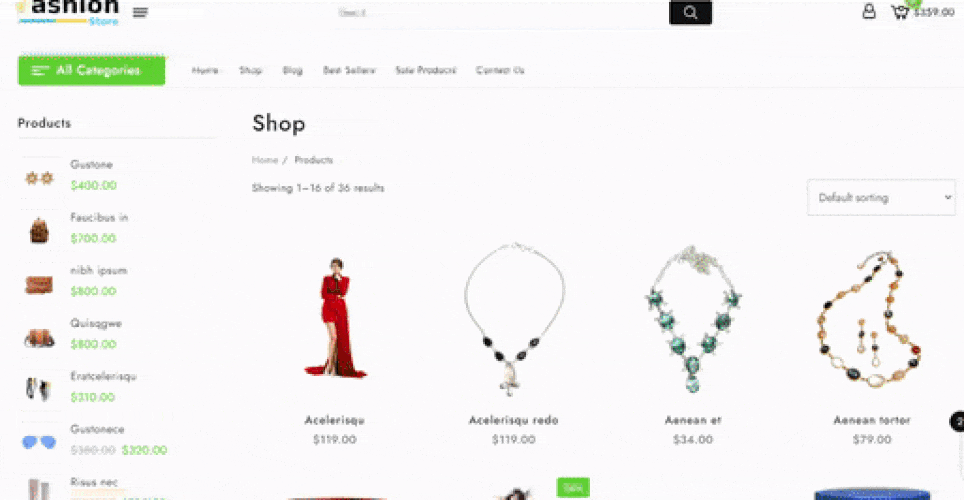Viewport: 964px width, 500px height.
Task: Open the user account icon
Action: [869, 11]
